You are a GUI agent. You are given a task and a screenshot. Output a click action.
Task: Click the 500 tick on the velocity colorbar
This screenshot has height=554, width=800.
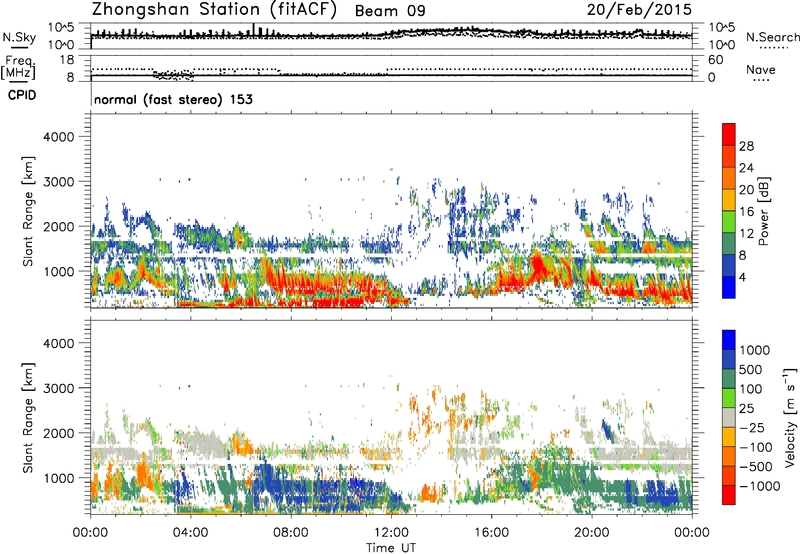pos(751,369)
